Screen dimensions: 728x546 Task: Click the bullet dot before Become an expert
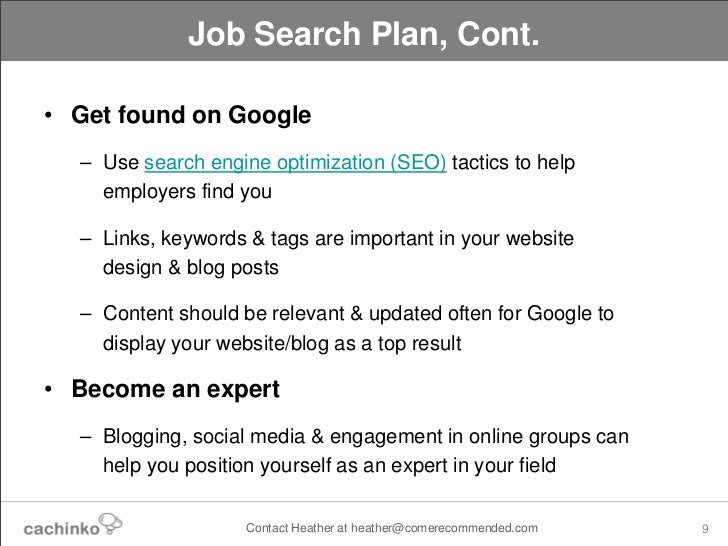(x=48, y=389)
